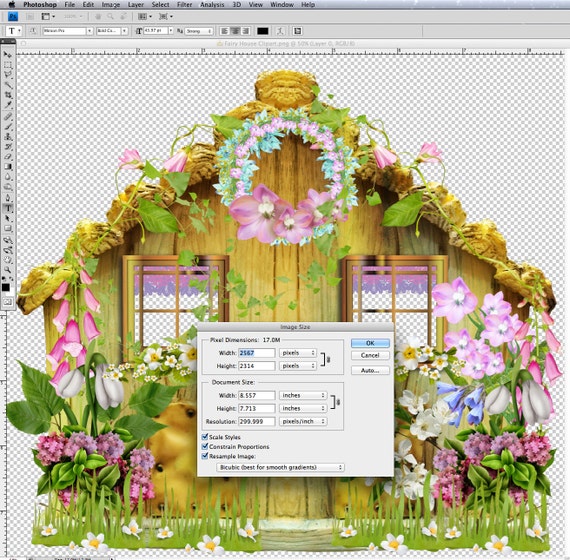Open the Analysis menu

(212, 5)
